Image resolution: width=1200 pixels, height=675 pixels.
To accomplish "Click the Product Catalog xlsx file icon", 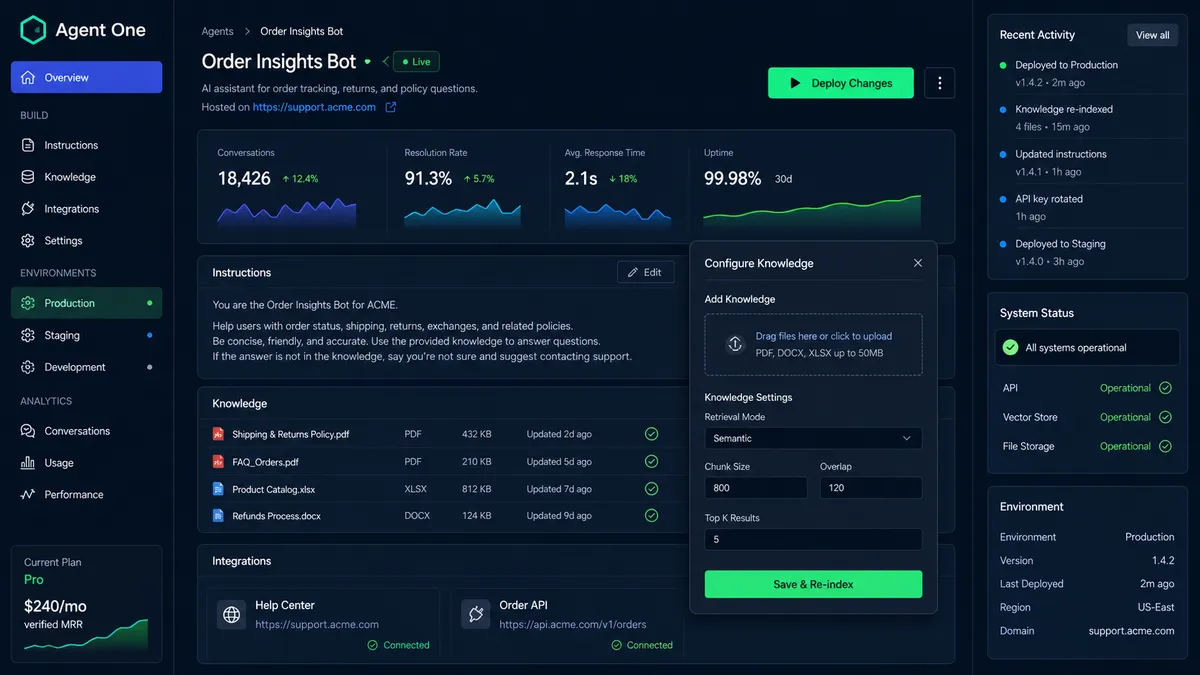I will pos(218,489).
